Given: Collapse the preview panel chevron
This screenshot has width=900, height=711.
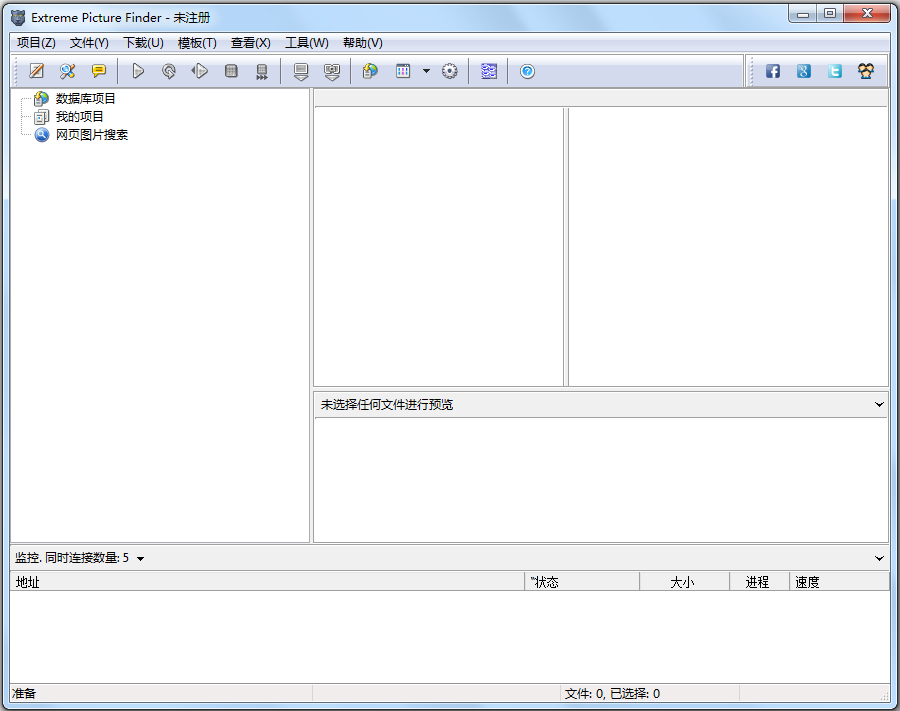Looking at the screenshot, I should click(x=880, y=405).
